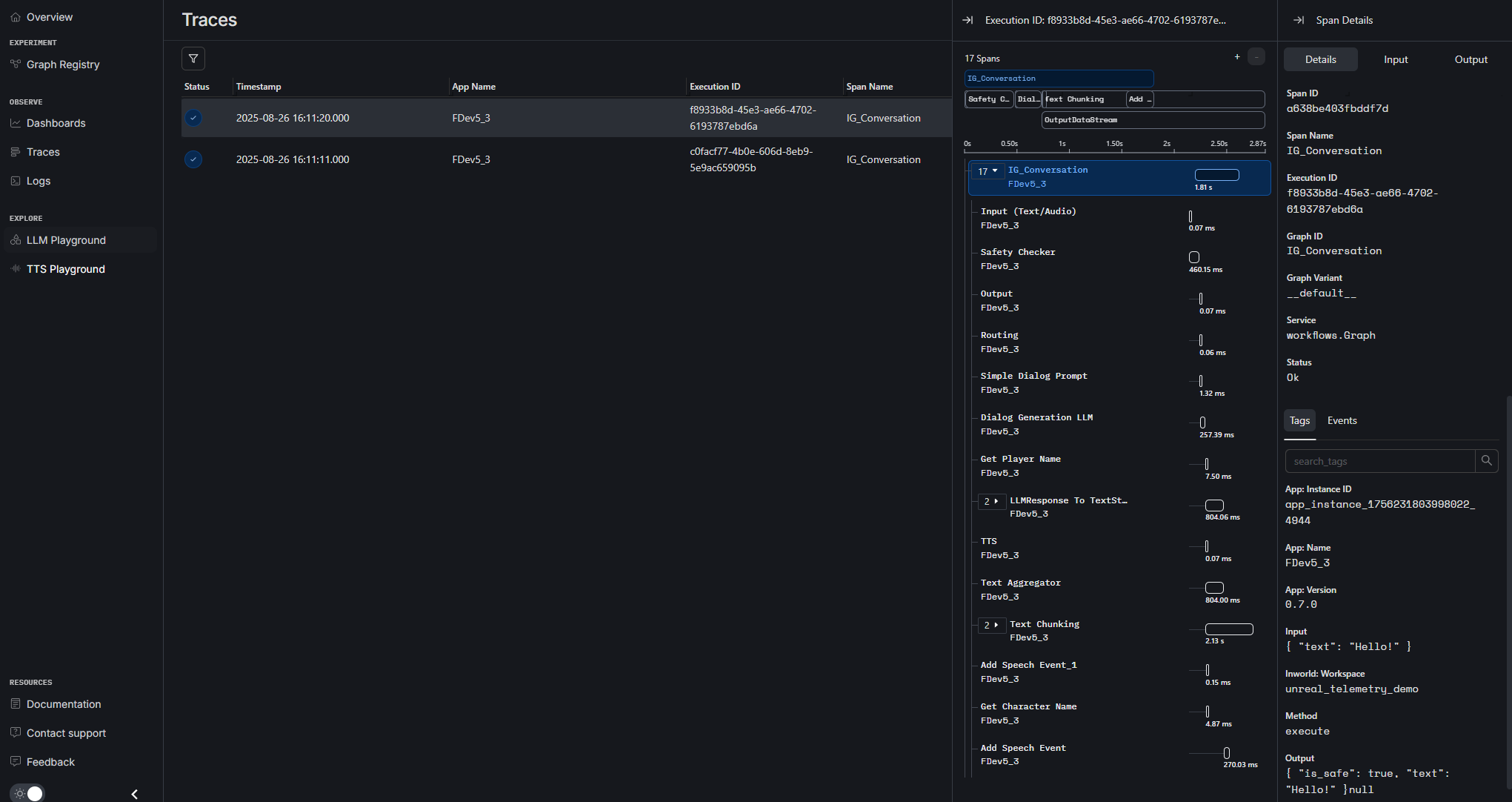1512x802 pixels.
Task: Zoom in timeline with plus icon
Action: coord(1237,57)
